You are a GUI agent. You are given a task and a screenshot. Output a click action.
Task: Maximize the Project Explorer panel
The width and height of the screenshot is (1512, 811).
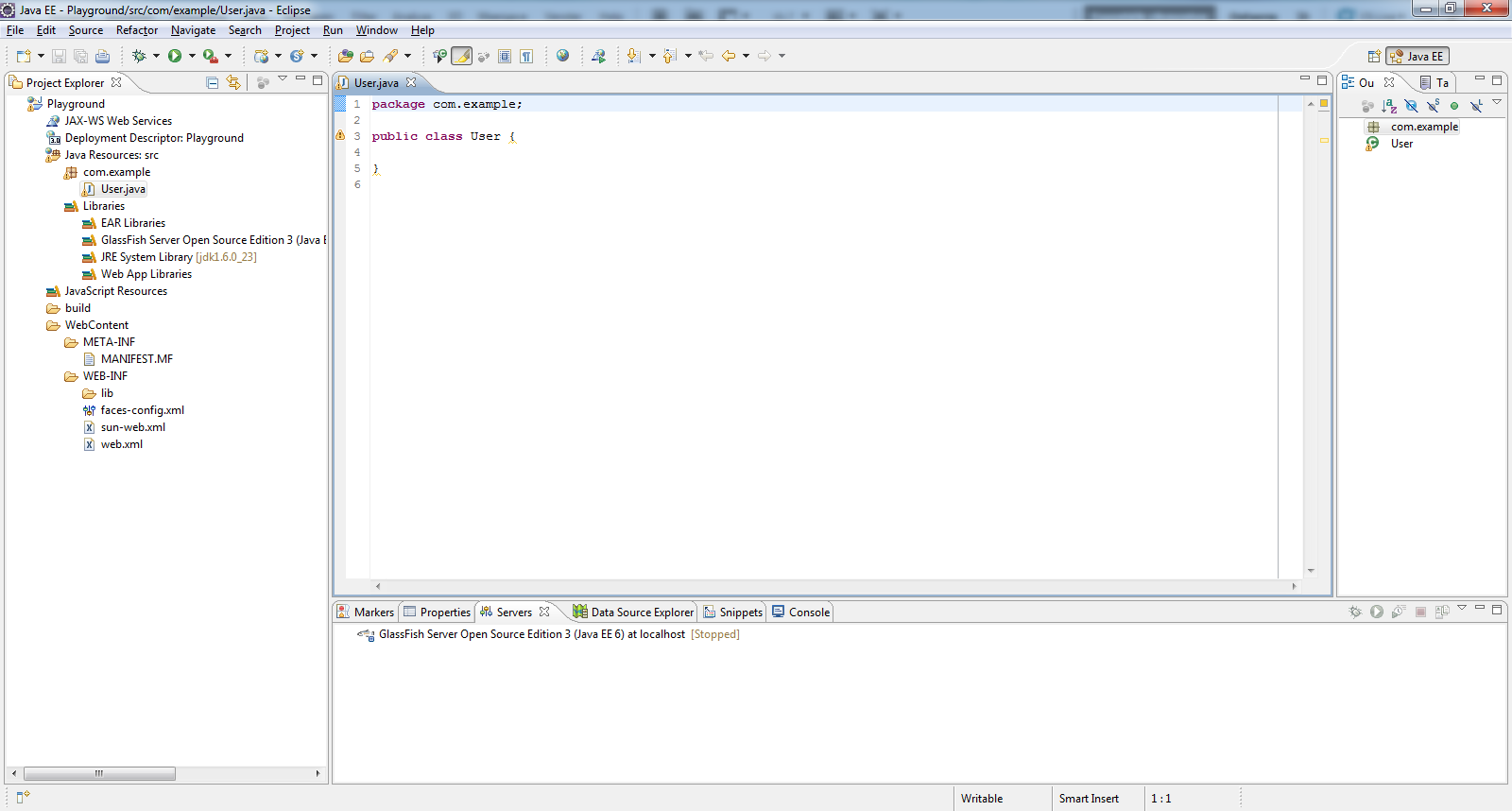click(318, 80)
